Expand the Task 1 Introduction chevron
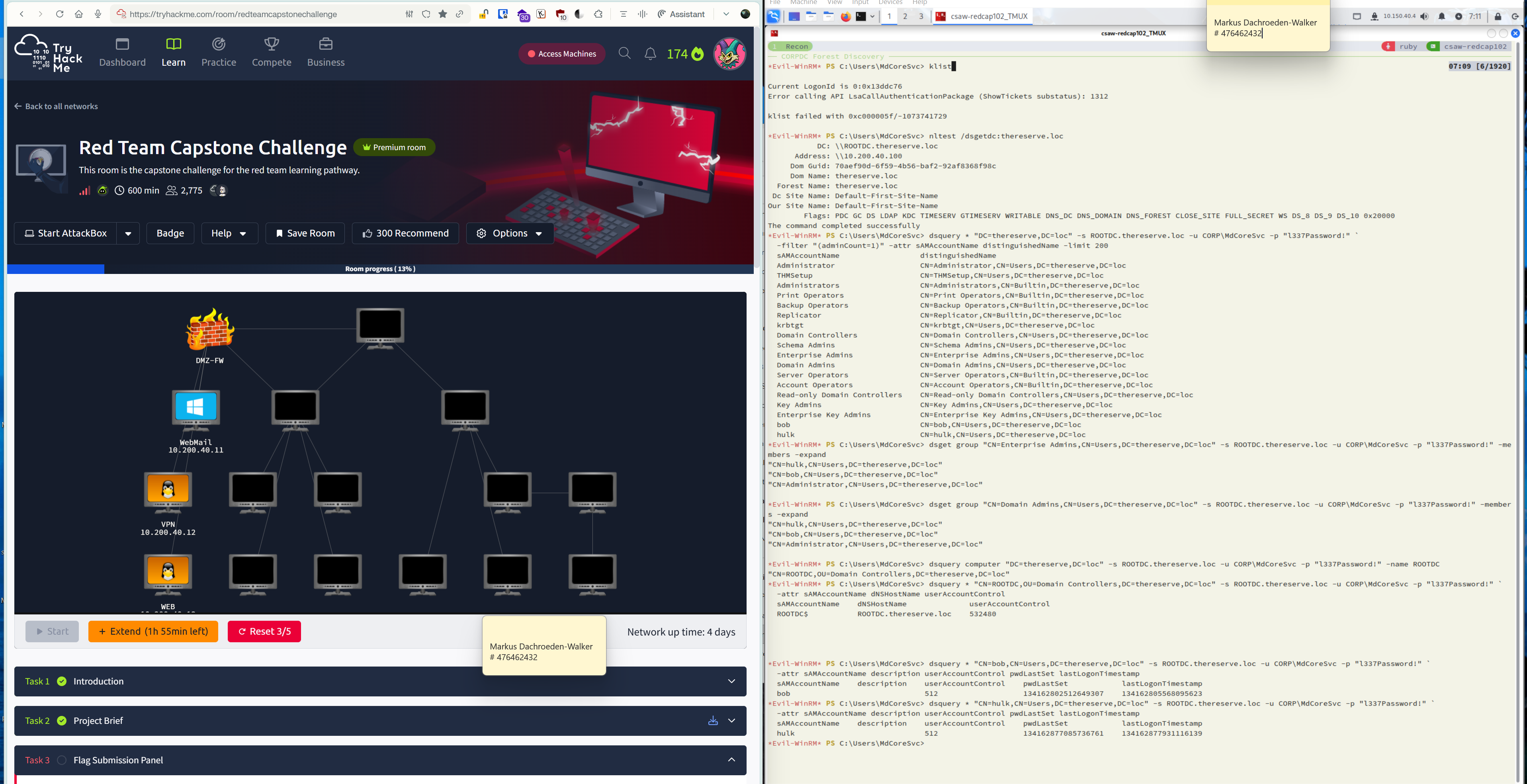 (x=731, y=682)
